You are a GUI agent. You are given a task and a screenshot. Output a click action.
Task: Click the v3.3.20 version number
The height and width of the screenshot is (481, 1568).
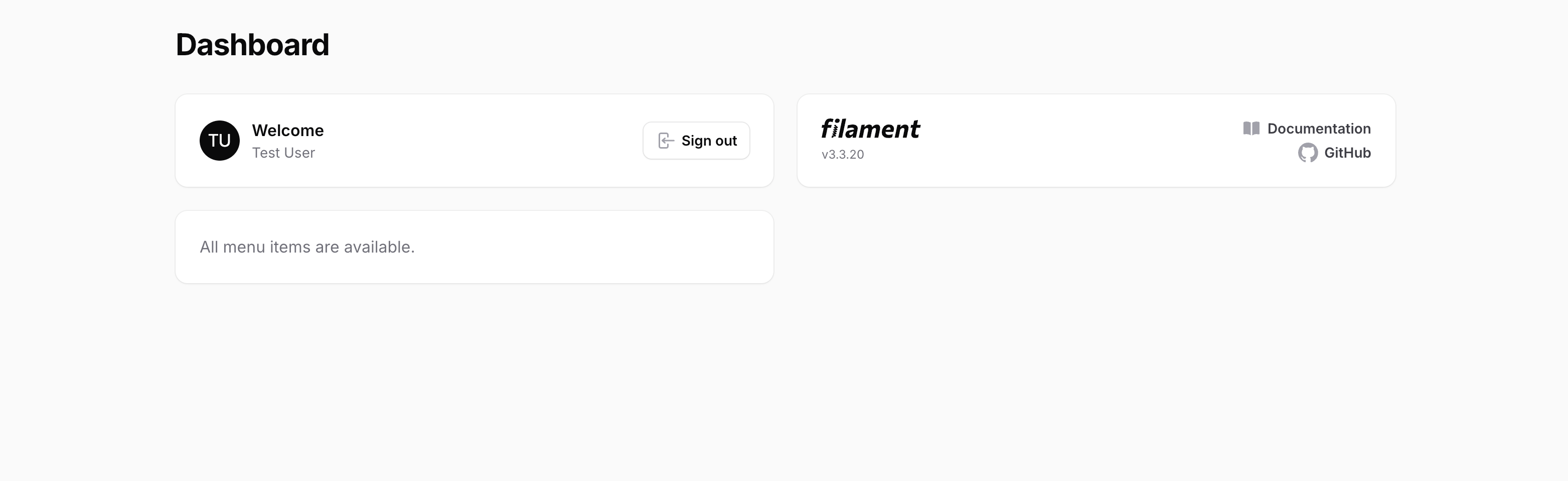[842, 155]
